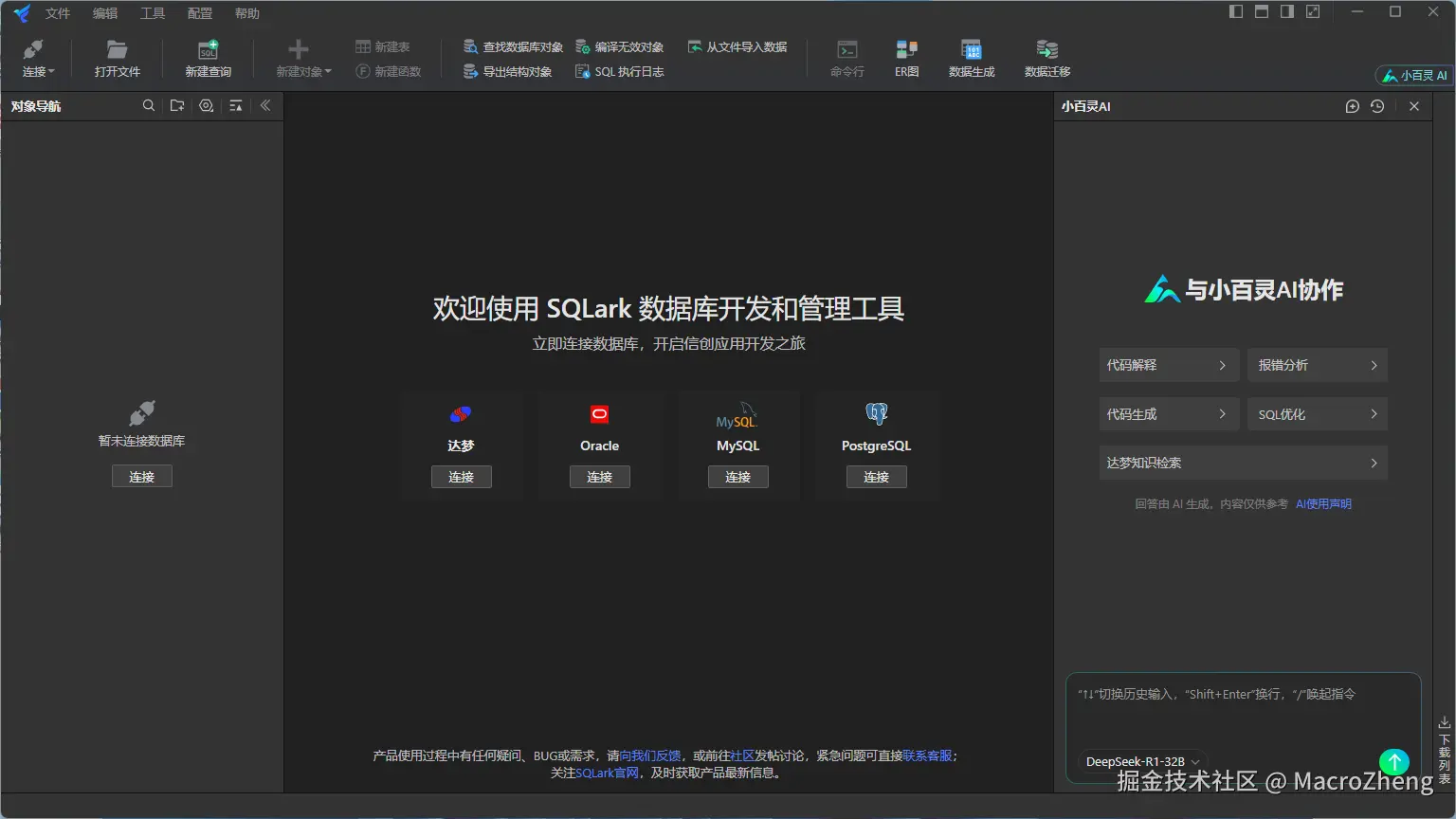Close the 小百灵AI panel
The width and height of the screenshot is (1456, 819).
[x=1414, y=106]
